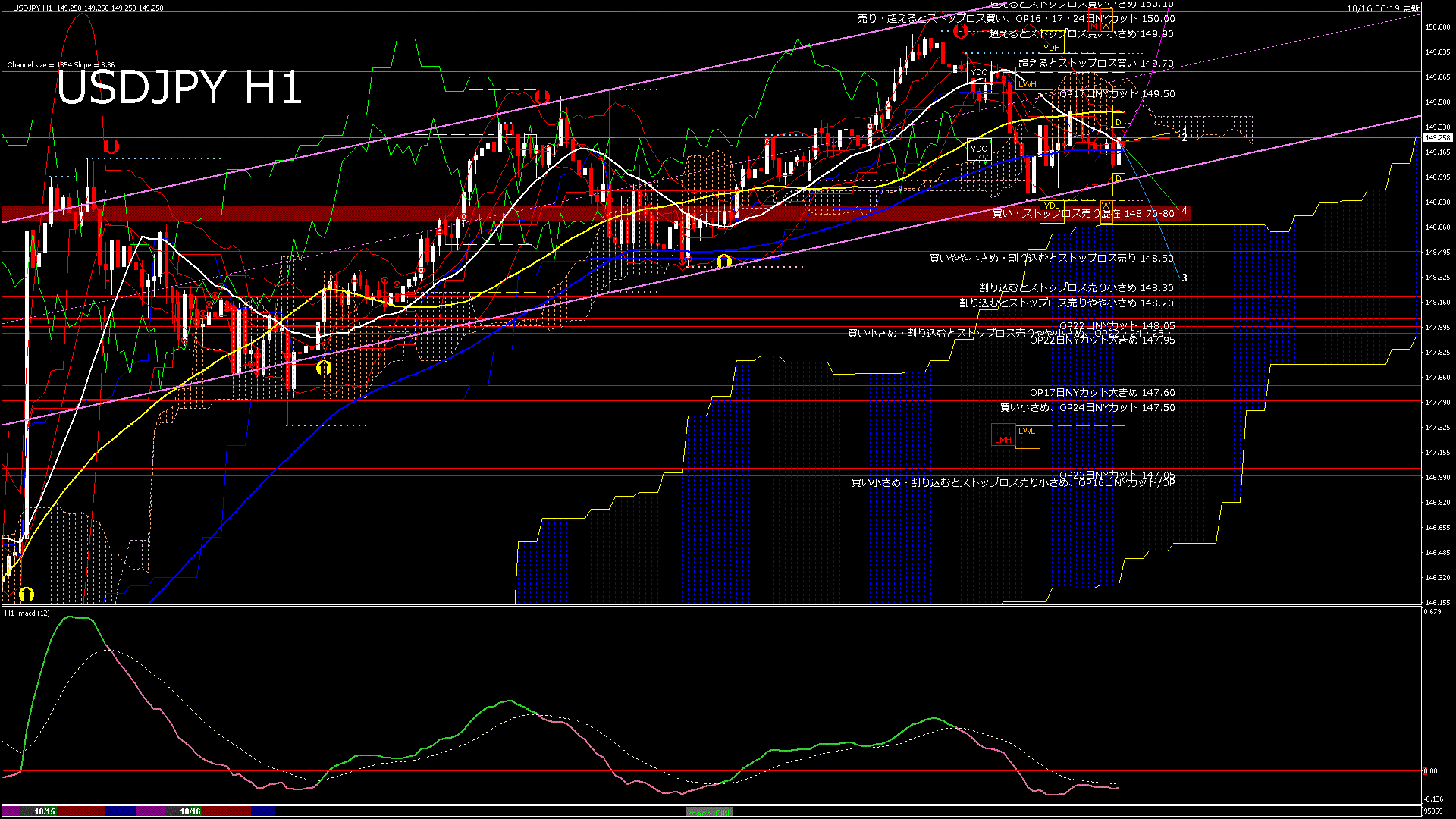
Task: Click the 148.830 price axis value
Action: [1438, 202]
